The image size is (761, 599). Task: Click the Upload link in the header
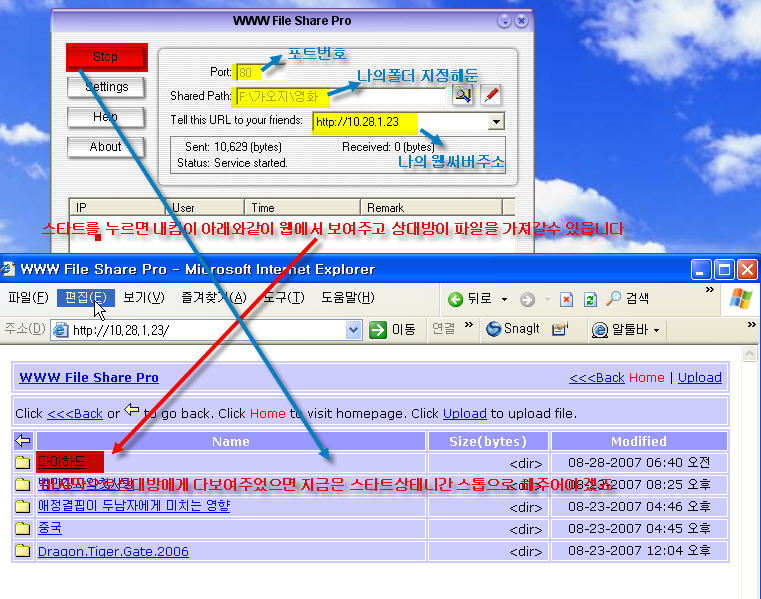(699, 378)
